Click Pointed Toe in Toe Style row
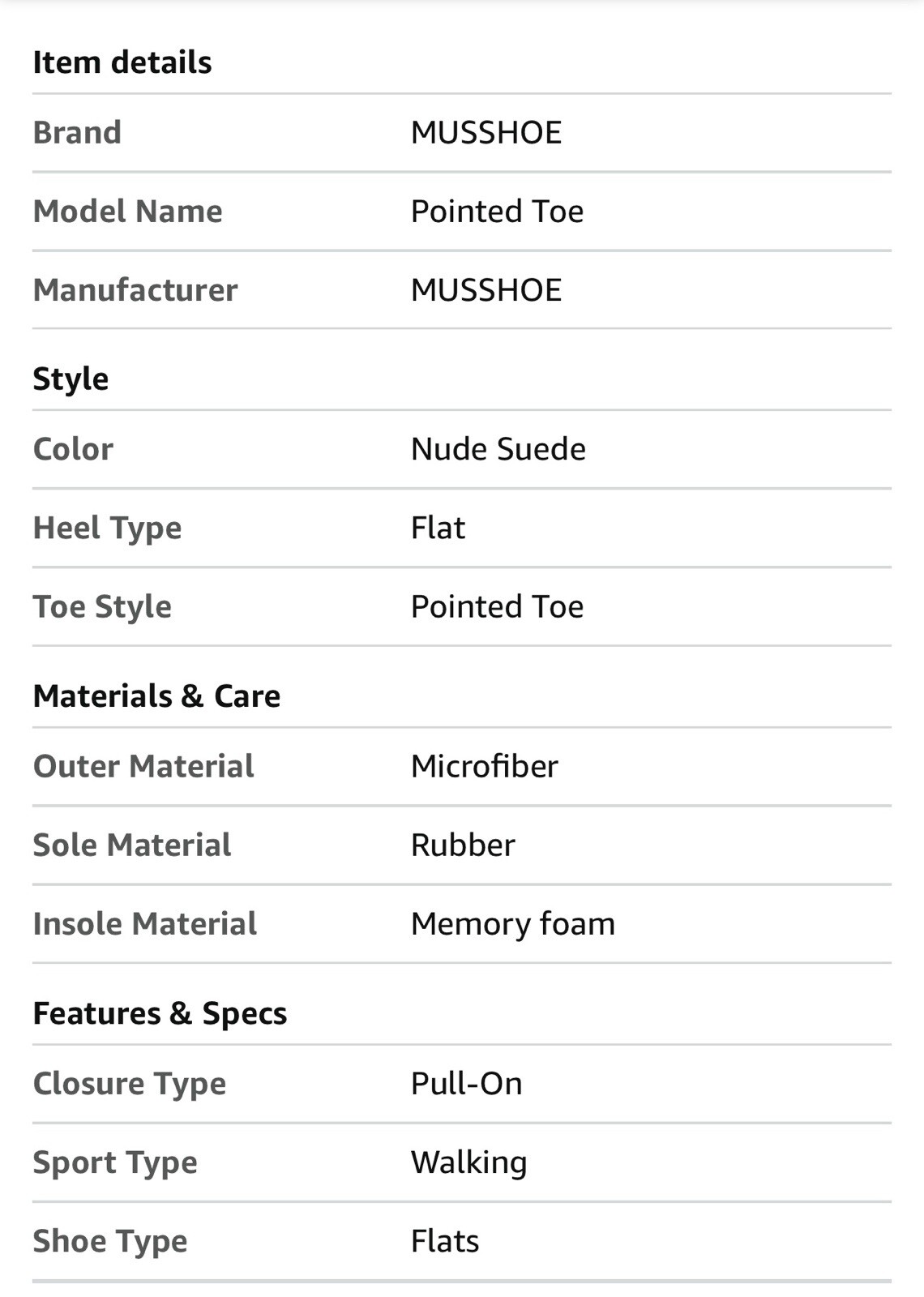Screen dimensions: 924x1297 tap(498, 607)
